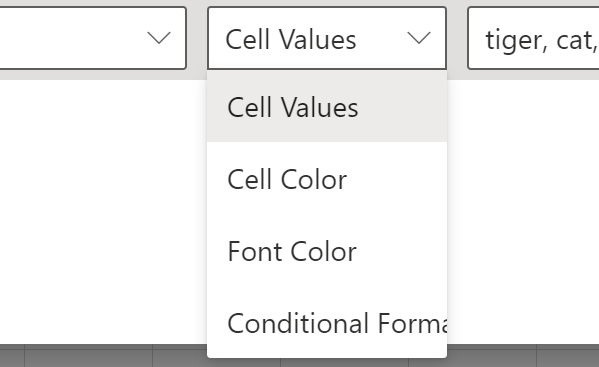Focus the empty left column combo box
This screenshot has width=599, height=367.
93,38
